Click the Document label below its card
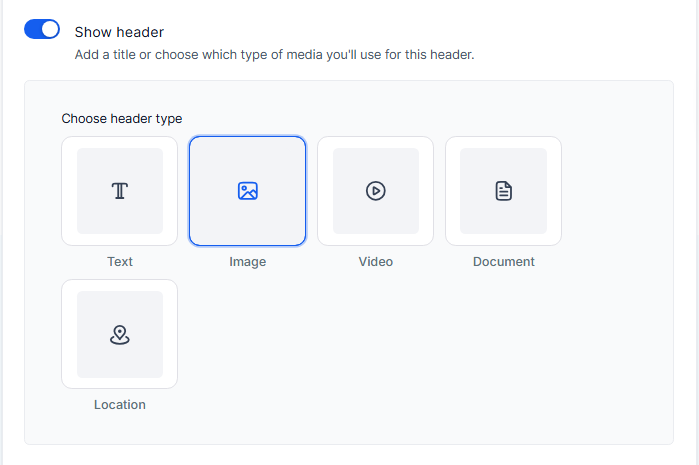The width and height of the screenshot is (699, 465). point(503,261)
